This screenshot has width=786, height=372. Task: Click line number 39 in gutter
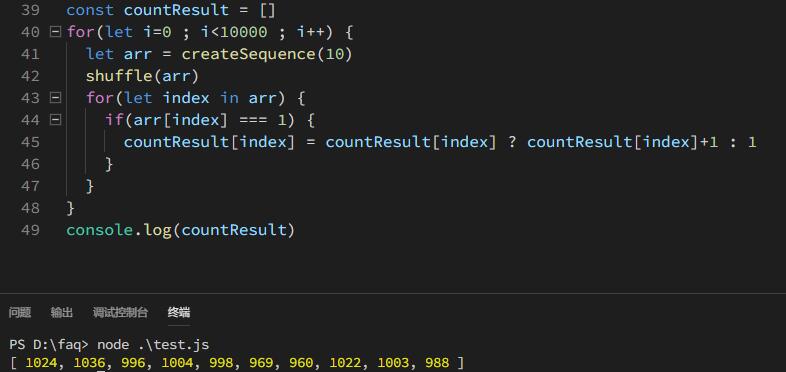click(x=31, y=10)
